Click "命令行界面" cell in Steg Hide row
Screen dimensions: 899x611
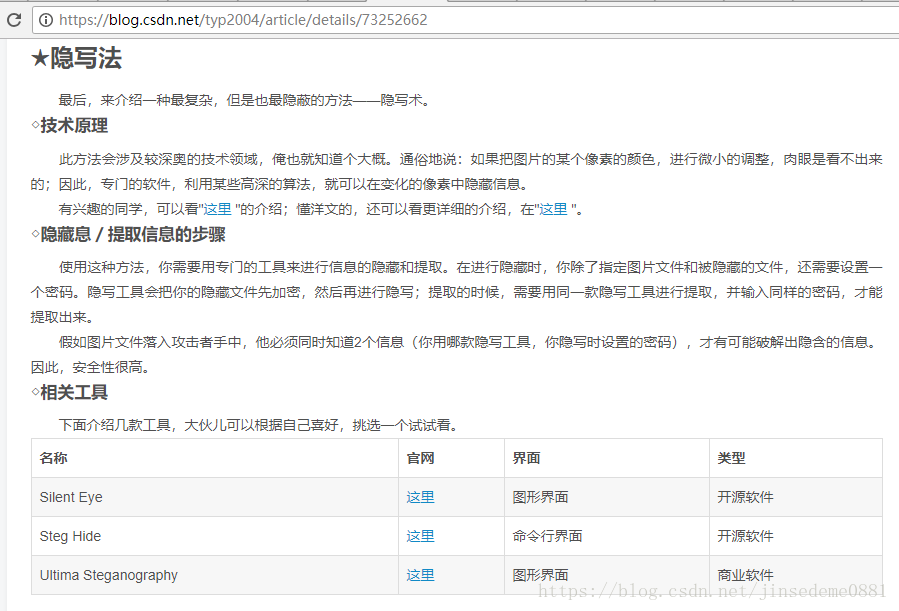click(x=607, y=536)
